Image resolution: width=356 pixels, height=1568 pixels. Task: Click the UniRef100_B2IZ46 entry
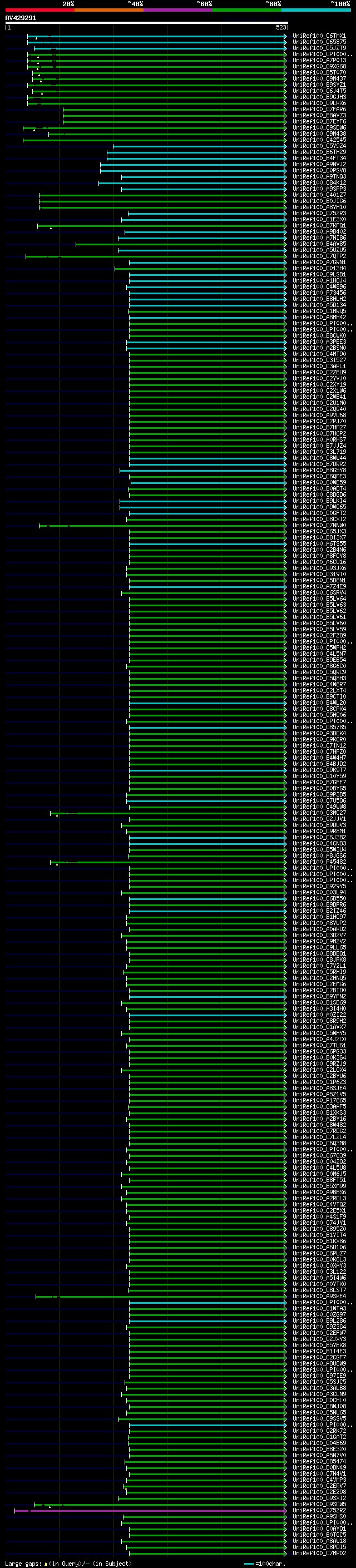(319, 911)
